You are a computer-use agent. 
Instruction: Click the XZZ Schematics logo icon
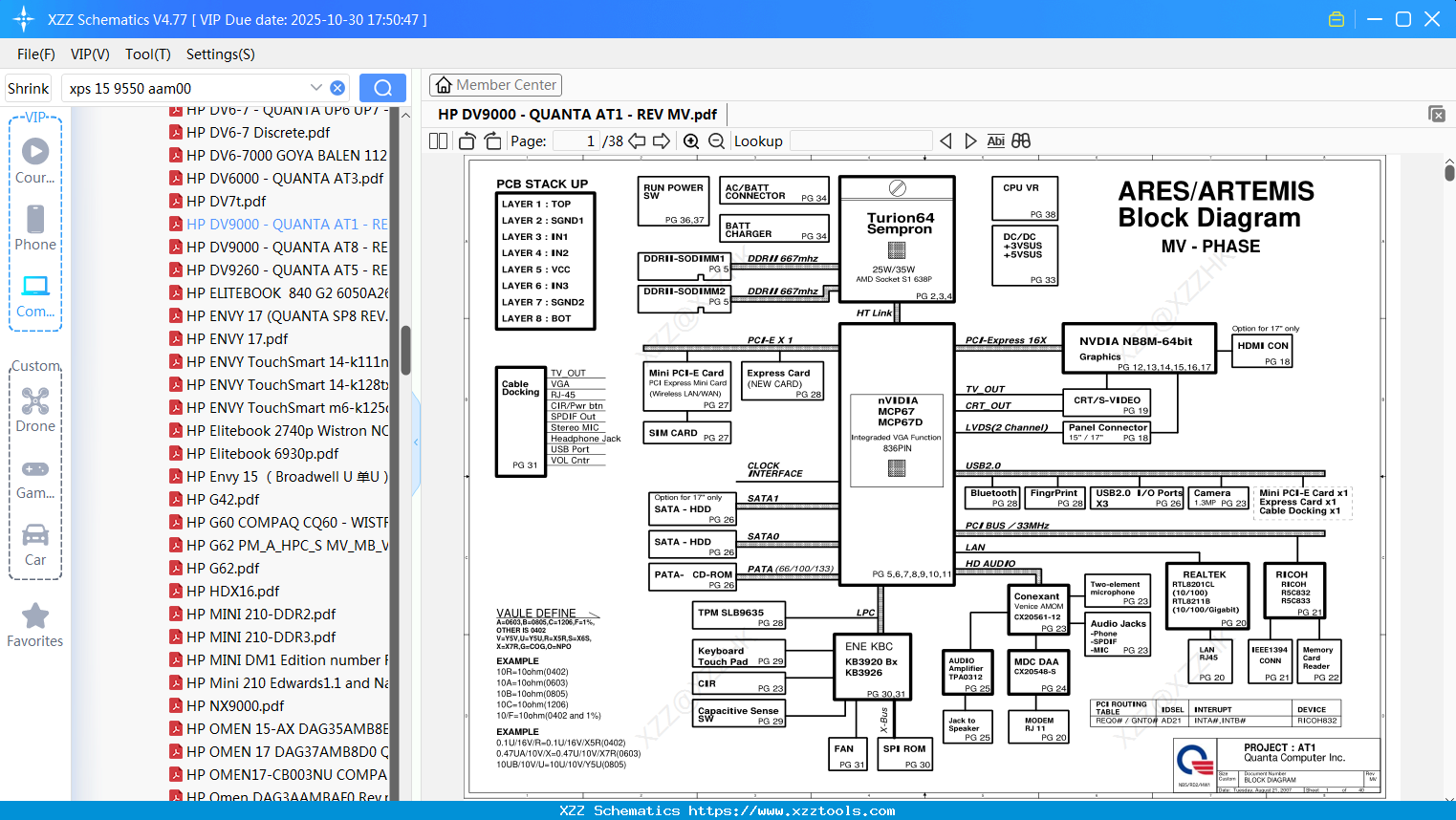[x=23, y=19]
